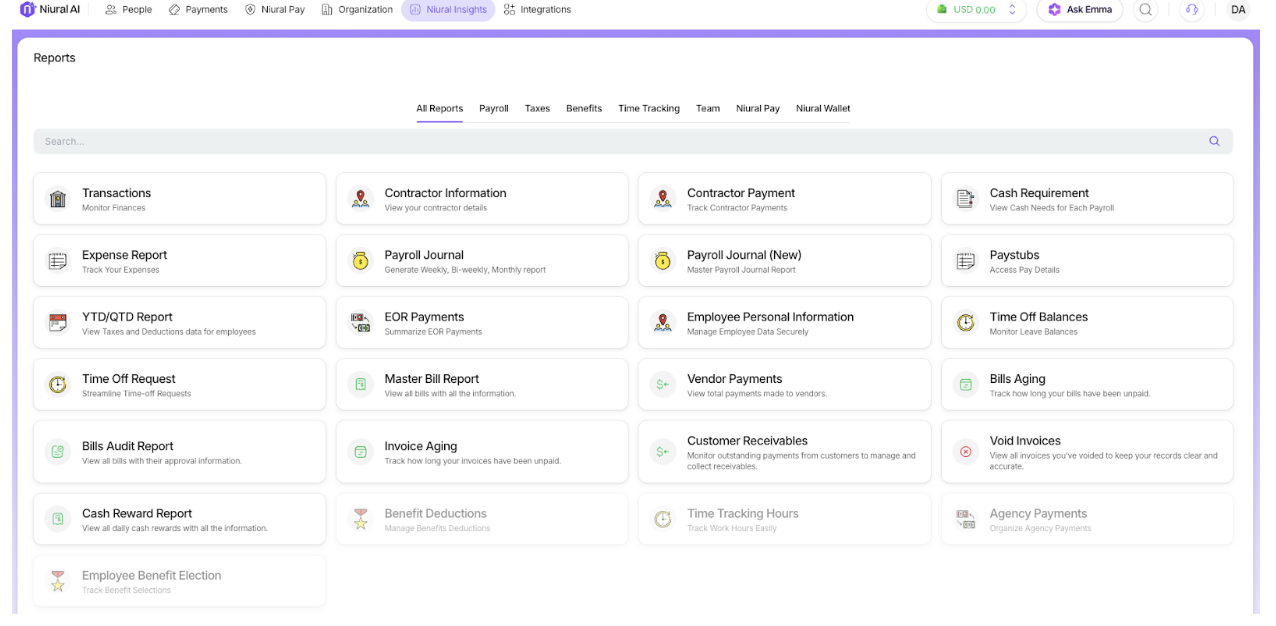Click the Transactions bank building icon
The width and height of the screenshot is (1276, 626).
point(58,199)
